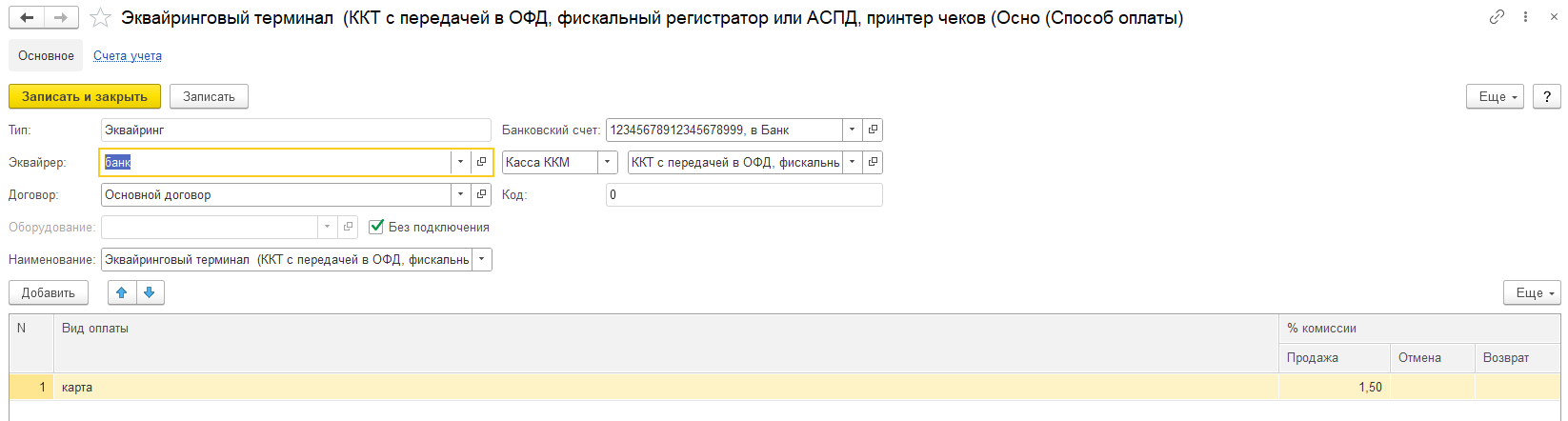Click the back navigation arrow
The width and height of the screenshot is (1568, 421).
point(27,18)
